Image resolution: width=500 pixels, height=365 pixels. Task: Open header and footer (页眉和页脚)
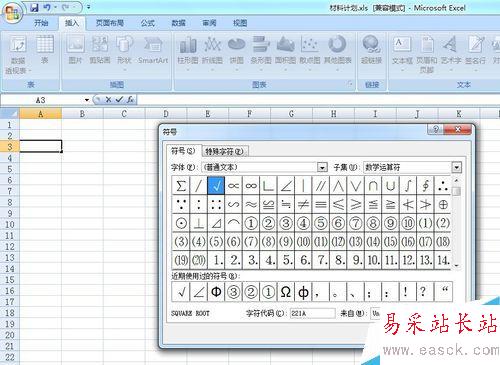[x=427, y=54]
